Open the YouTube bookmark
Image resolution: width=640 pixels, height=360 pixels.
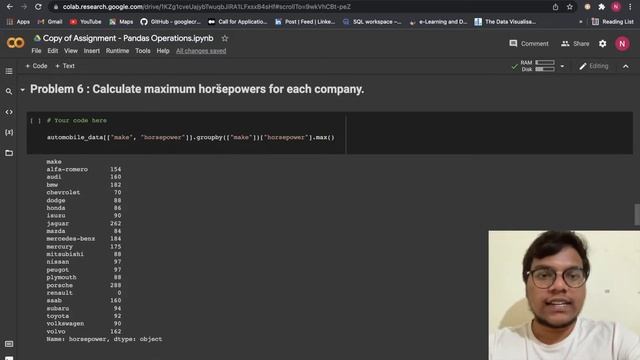[x=85, y=22]
